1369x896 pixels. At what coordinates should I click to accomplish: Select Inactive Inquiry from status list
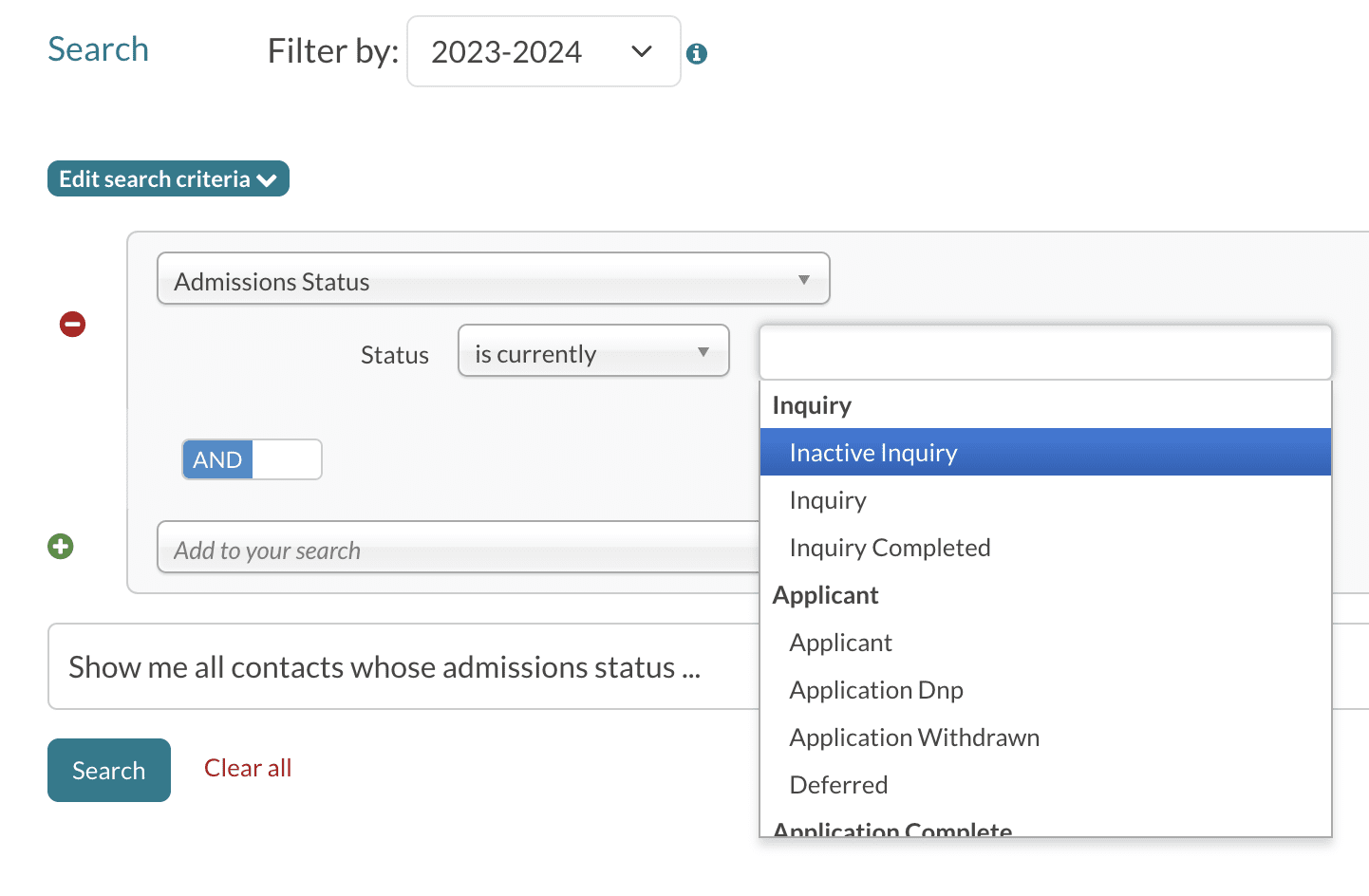click(x=872, y=453)
